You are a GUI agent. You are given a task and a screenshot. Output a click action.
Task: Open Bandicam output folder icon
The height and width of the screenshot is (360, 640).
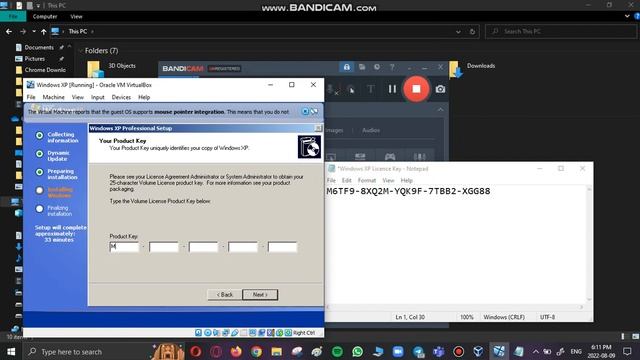[x=362, y=67]
